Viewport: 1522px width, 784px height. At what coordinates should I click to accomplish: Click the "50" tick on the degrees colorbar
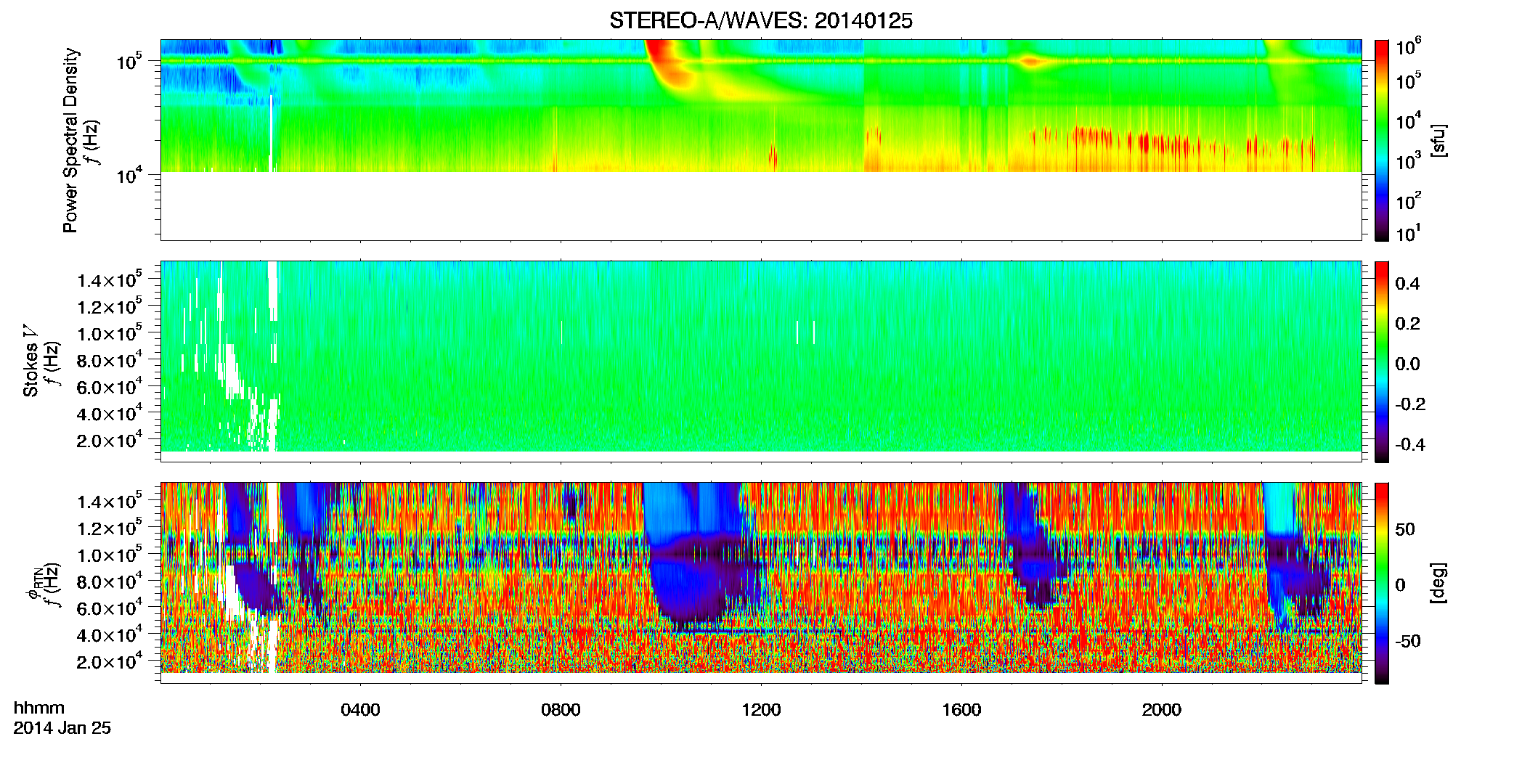tap(1405, 529)
